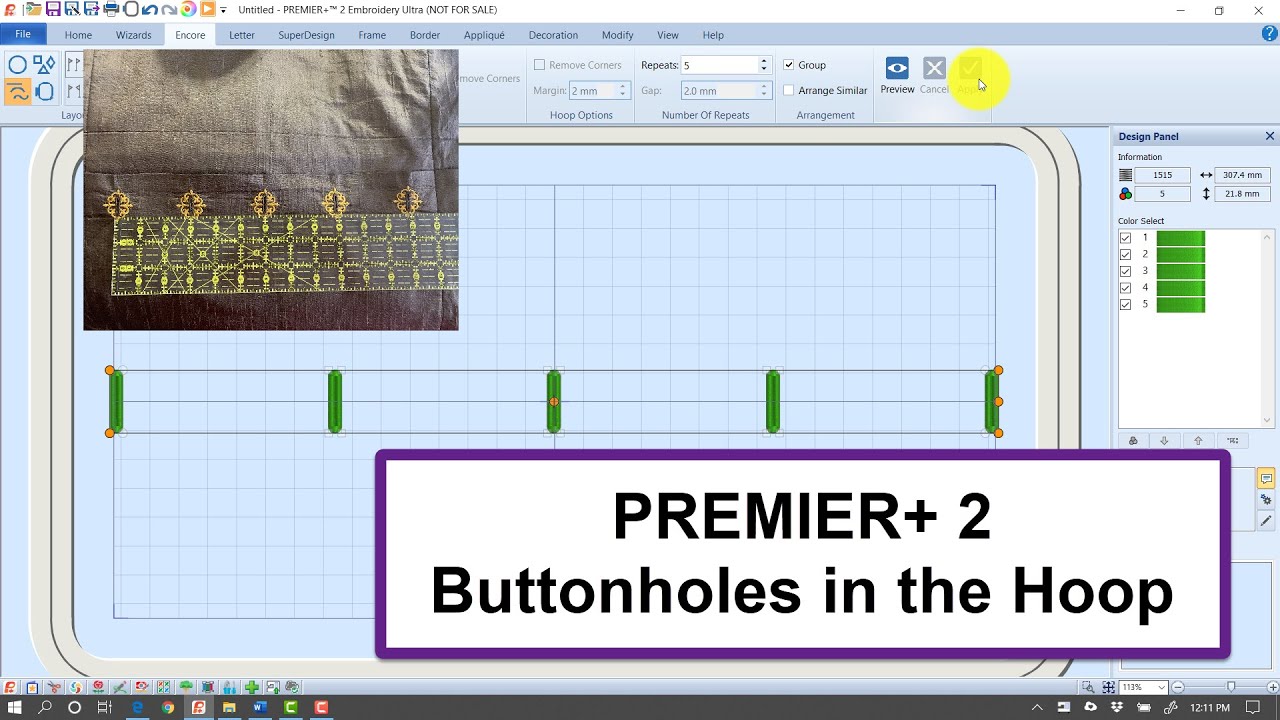Click the move color up arrow button
This screenshot has width=1280, height=720.
tap(1198, 441)
